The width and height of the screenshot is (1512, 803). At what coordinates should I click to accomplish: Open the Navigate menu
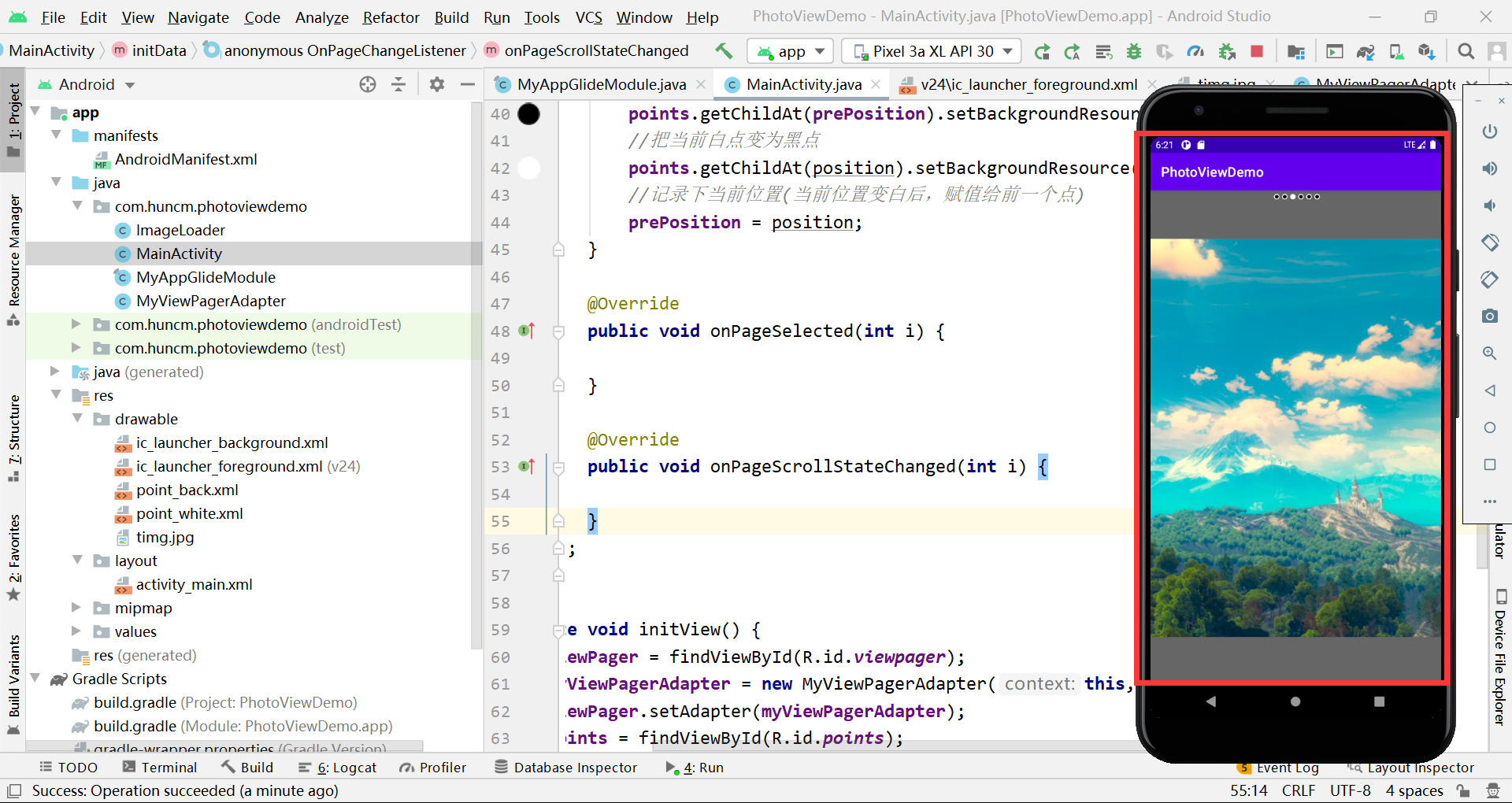point(198,17)
